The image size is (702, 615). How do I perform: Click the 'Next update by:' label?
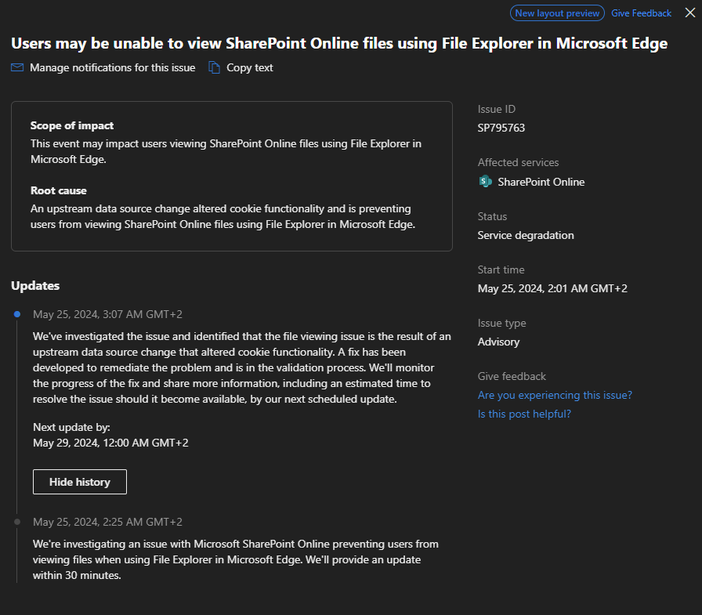pyautogui.click(x=71, y=427)
